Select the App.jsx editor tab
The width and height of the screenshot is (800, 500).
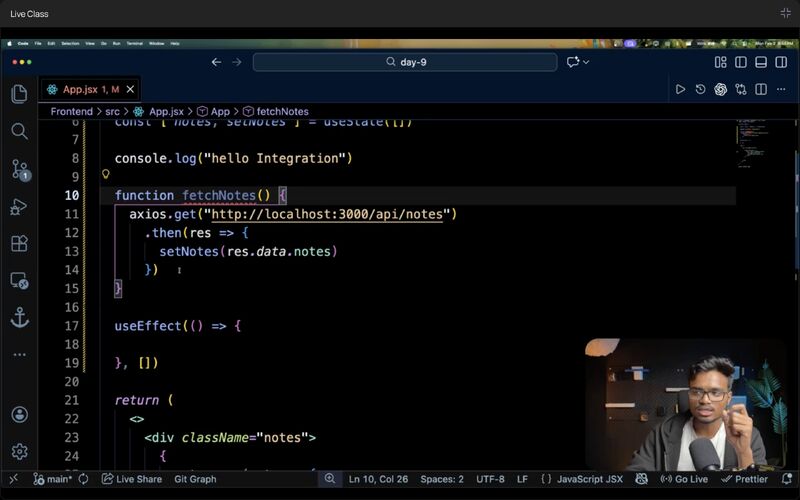click(78, 89)
